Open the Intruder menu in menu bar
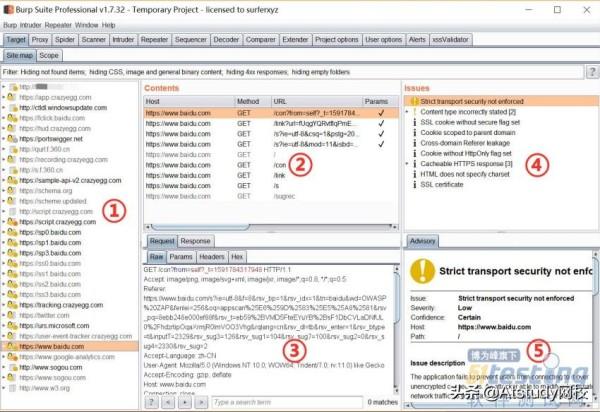This screenshot has width=600, height=412. tap(31, 25)
